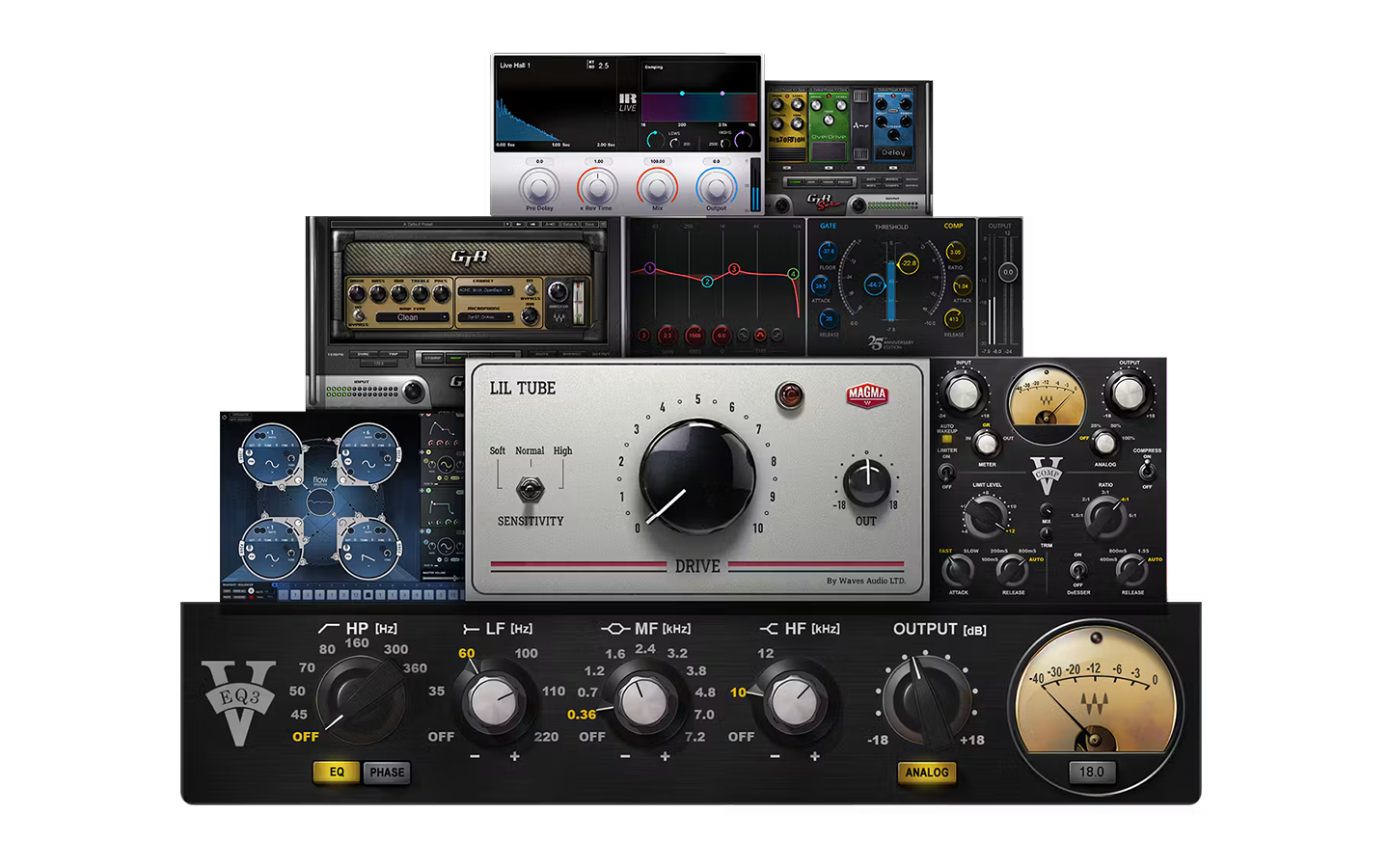
Task: Flip the Limiter on/off switch on V-Comp
Action: point(946,472)
